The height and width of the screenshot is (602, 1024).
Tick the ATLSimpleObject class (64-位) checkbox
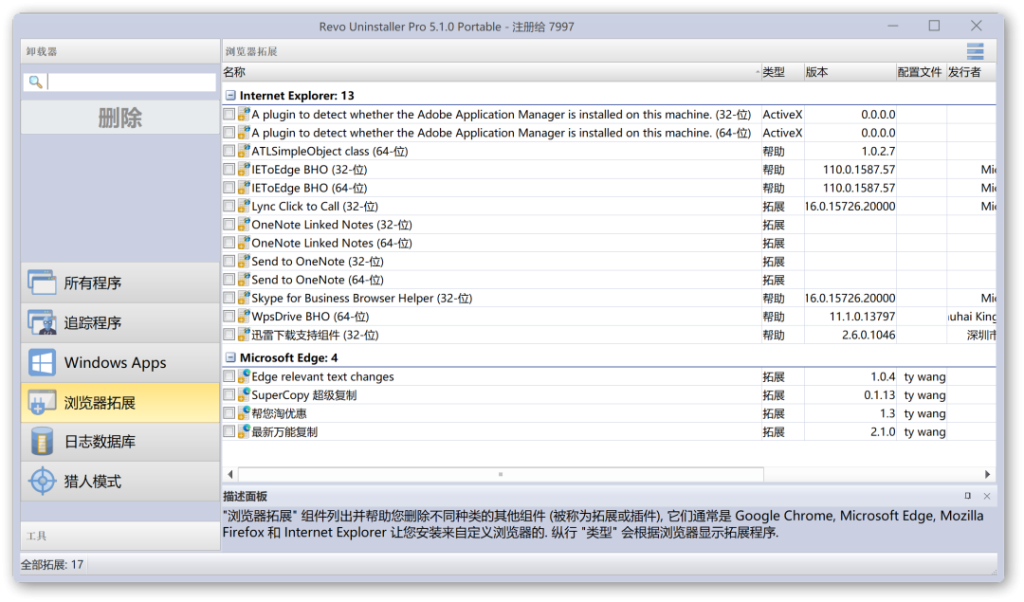coord(229,151)
